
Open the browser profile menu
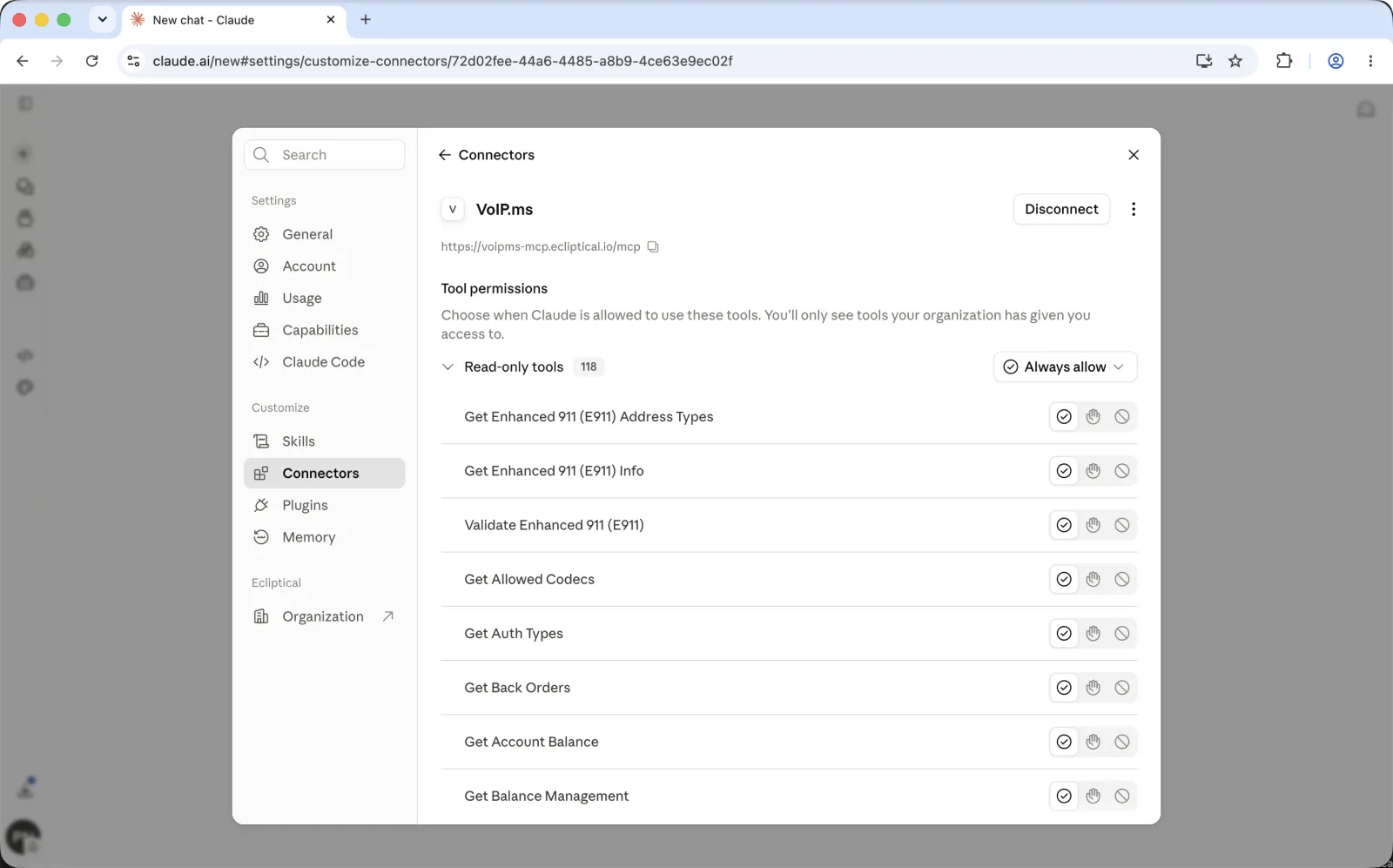tap(1336, 61)
